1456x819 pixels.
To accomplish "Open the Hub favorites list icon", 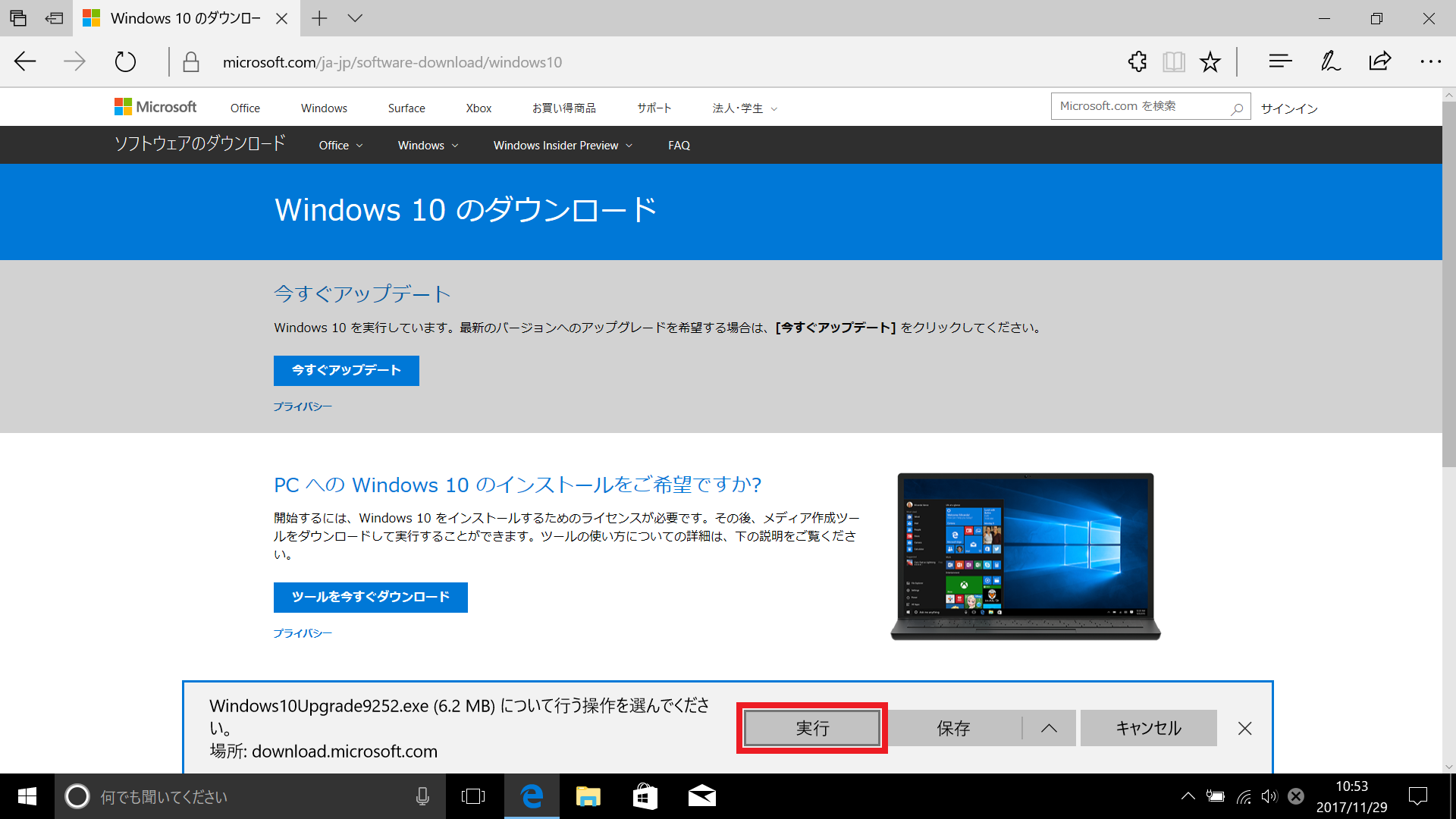I will coord(1280,61).
